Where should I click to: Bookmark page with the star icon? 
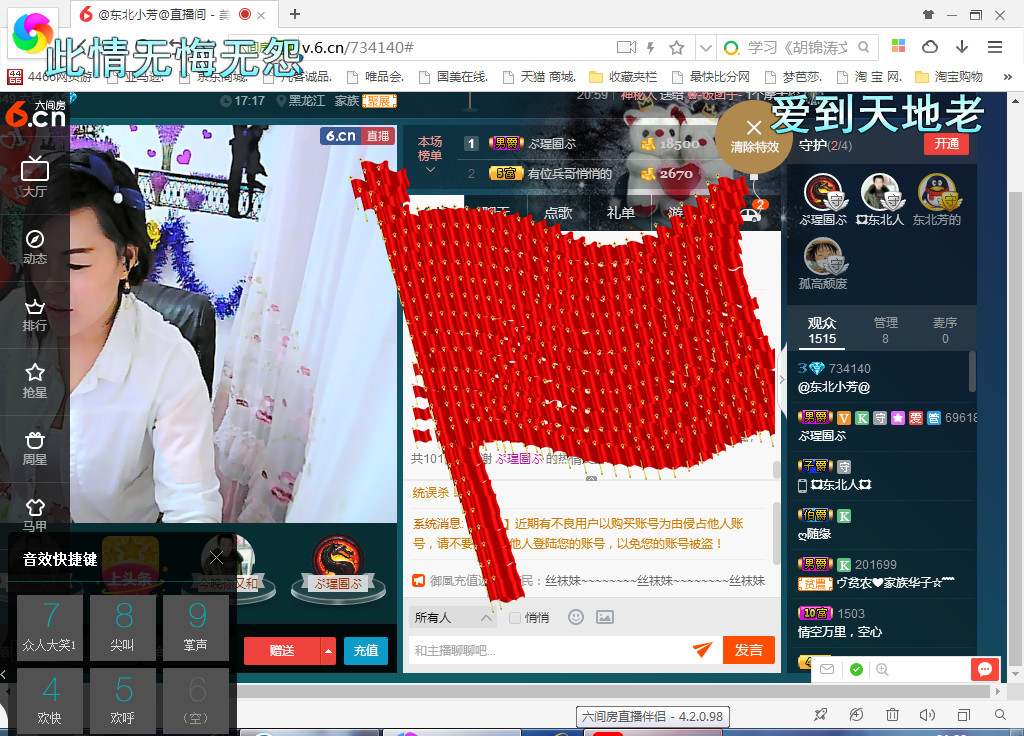pos(677,48)
